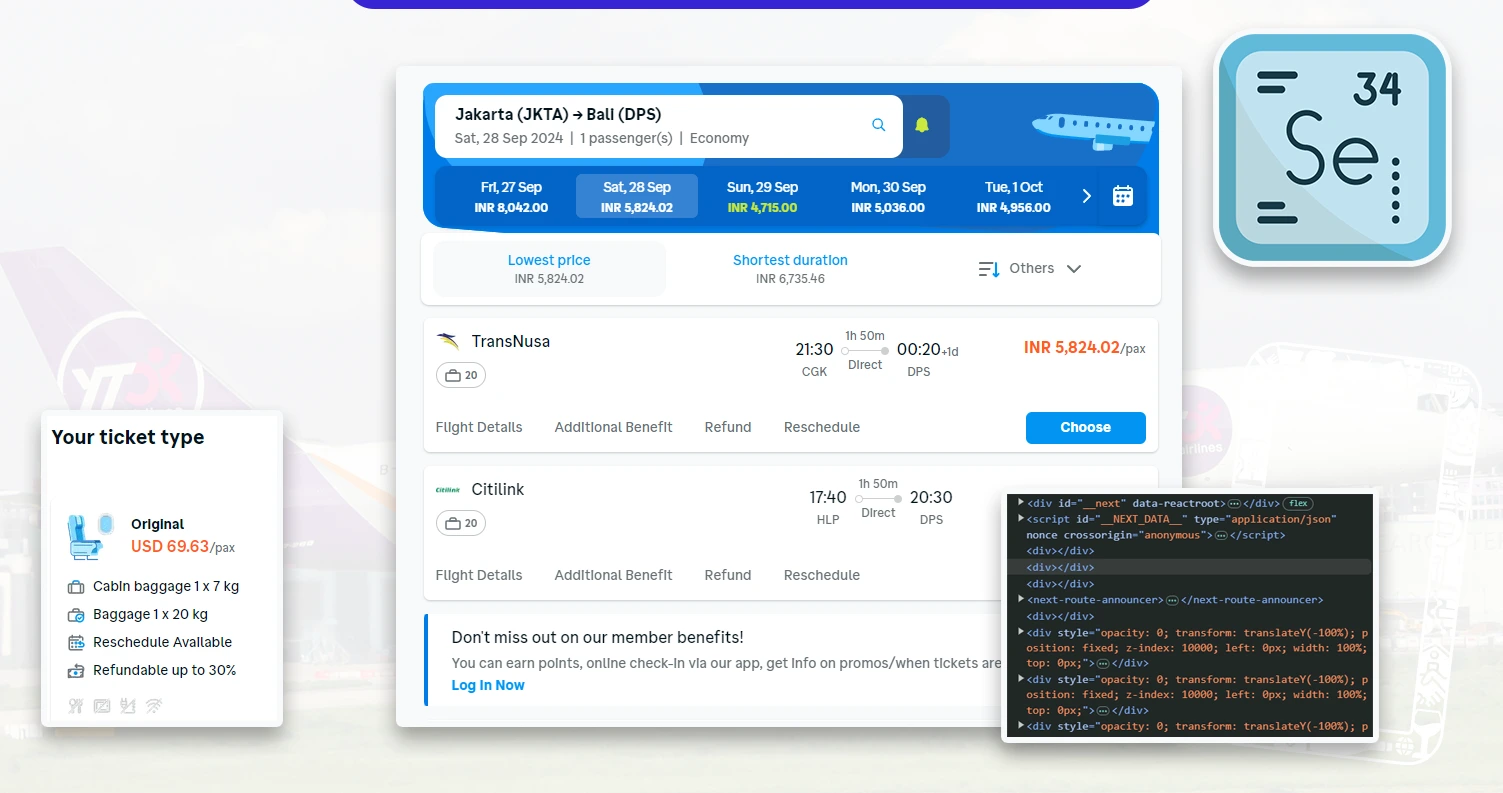
Task: Click the Log In Now link
Action: tap(488, 685)
